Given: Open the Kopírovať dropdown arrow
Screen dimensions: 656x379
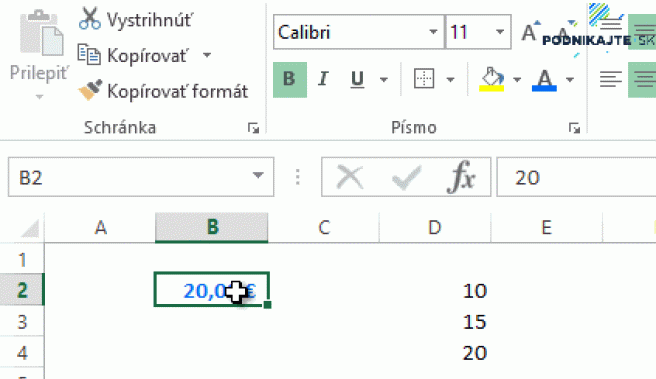Looking at the screenshot, I should pos(207,55).
